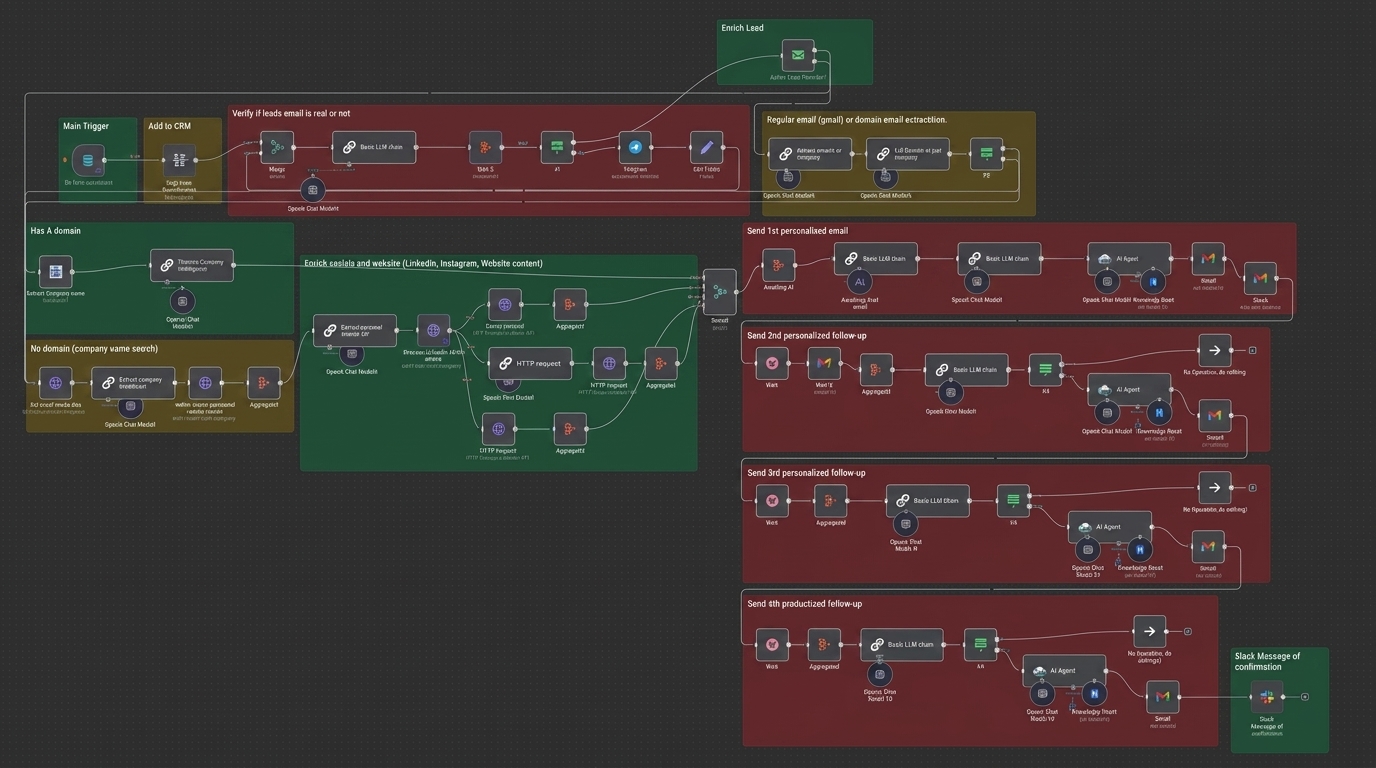Open the Slack node in 1st email section
The image size is (1376, 768).
pyautogui.click(x=1260, y=279)
